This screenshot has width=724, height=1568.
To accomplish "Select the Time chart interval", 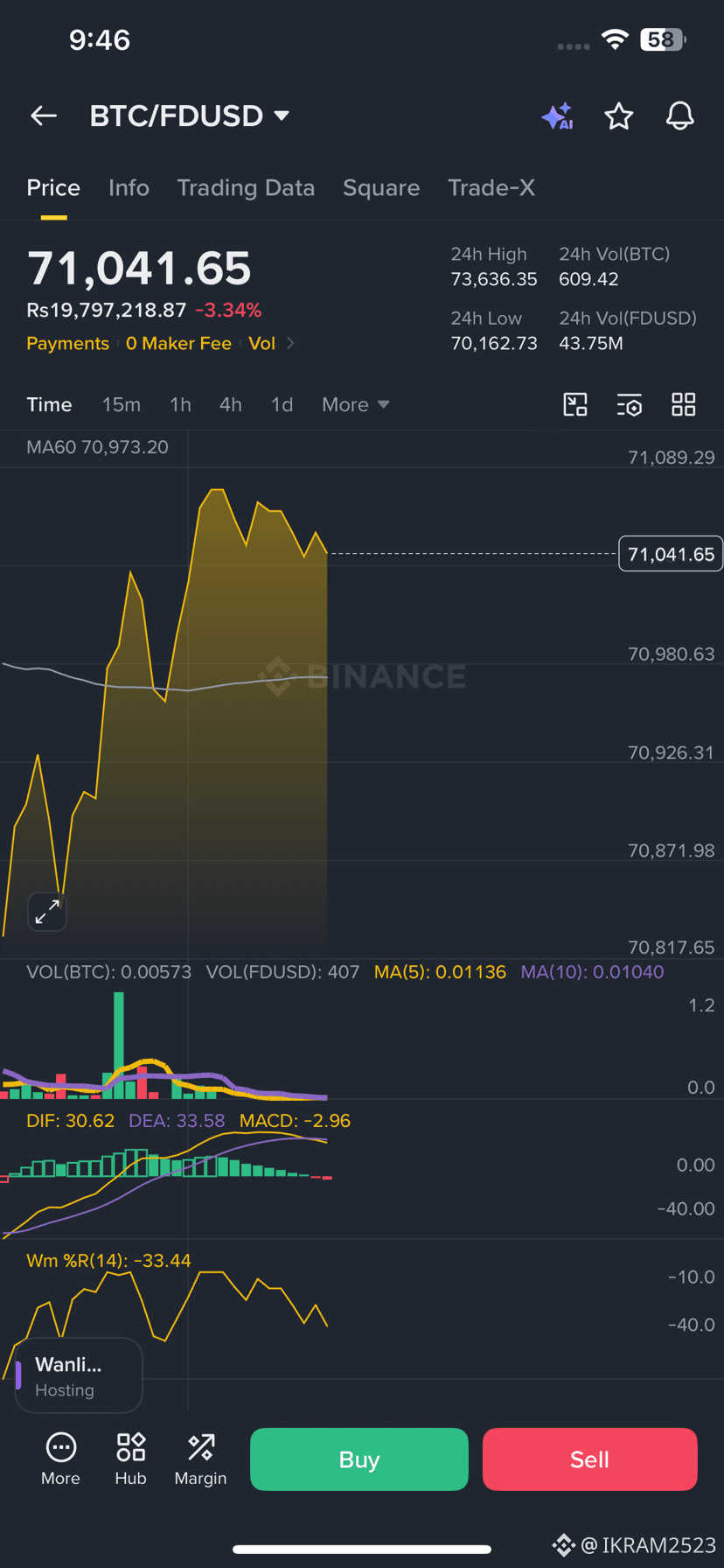I will pyautogui.click(x=49, y=404).
